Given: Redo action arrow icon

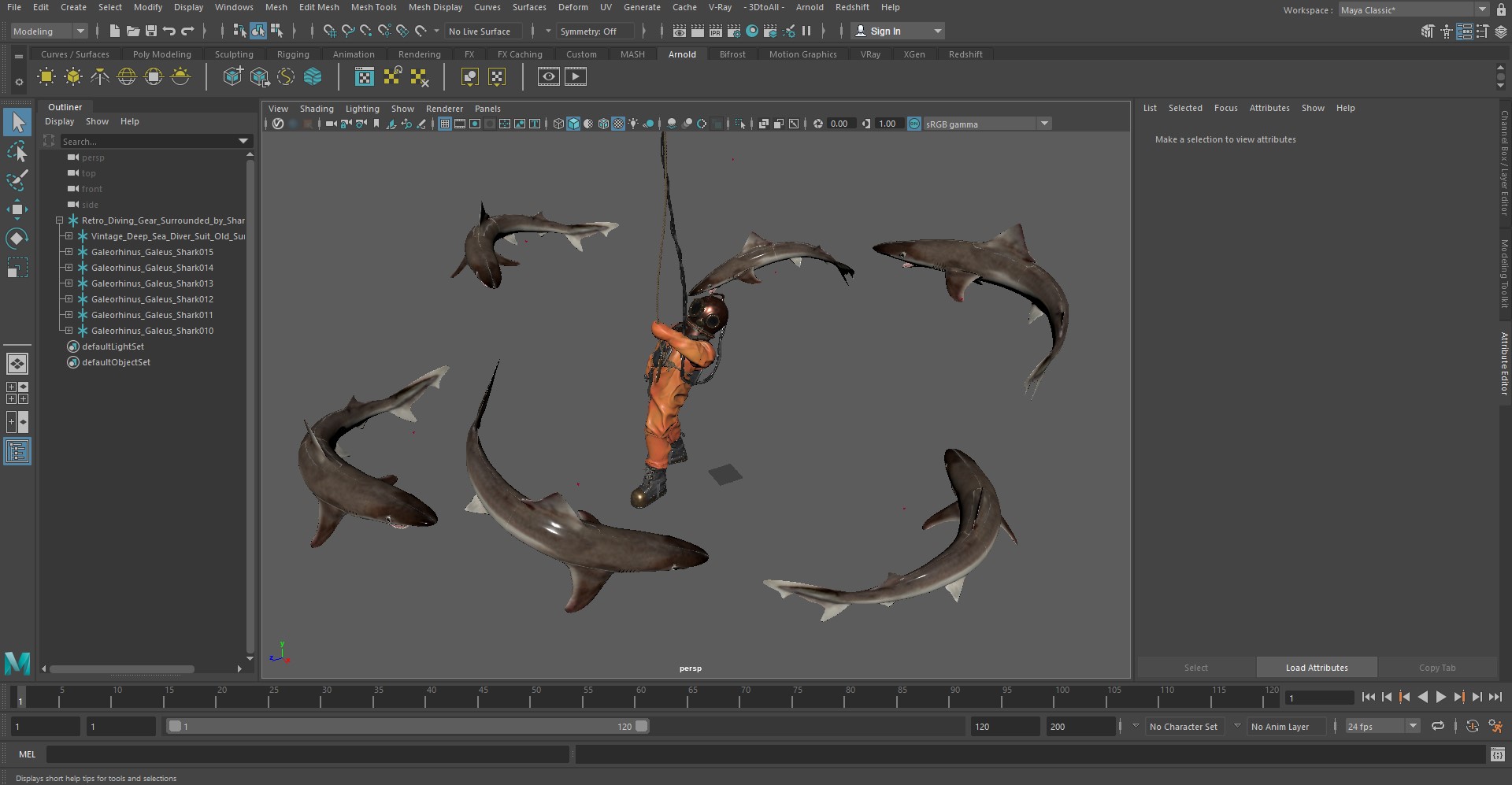Looking at the screenshot, I should (187, 31).
